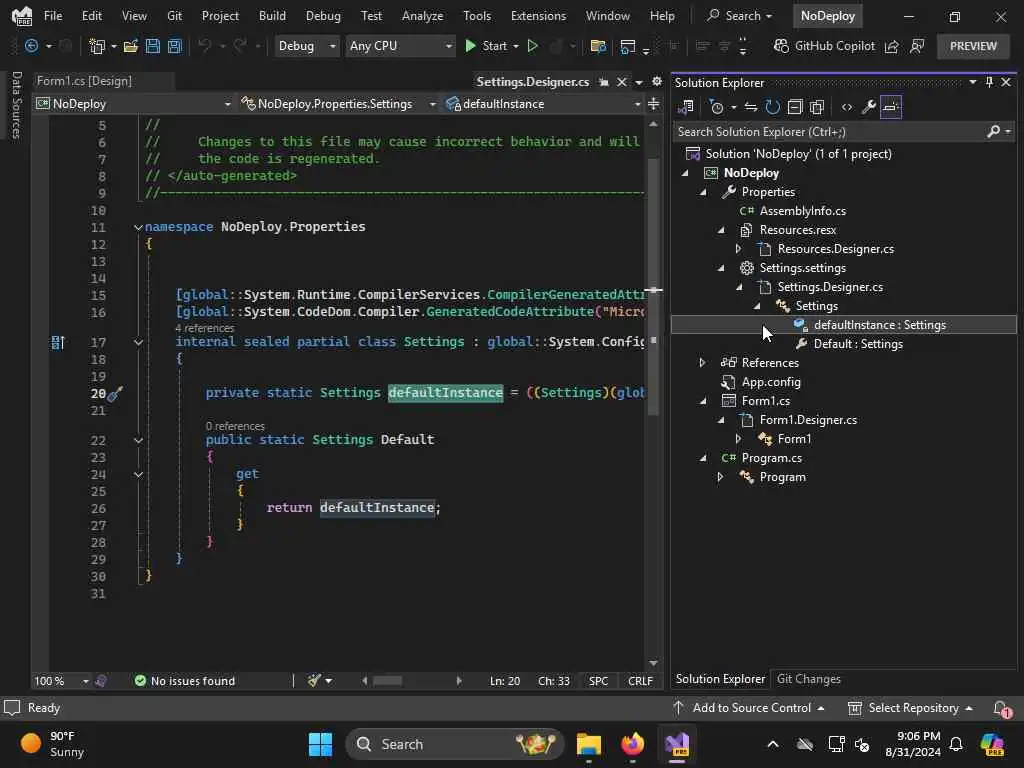This screenshot has width=1024, height=768.
Task: Open the Build menu
Action: point(272,16)
